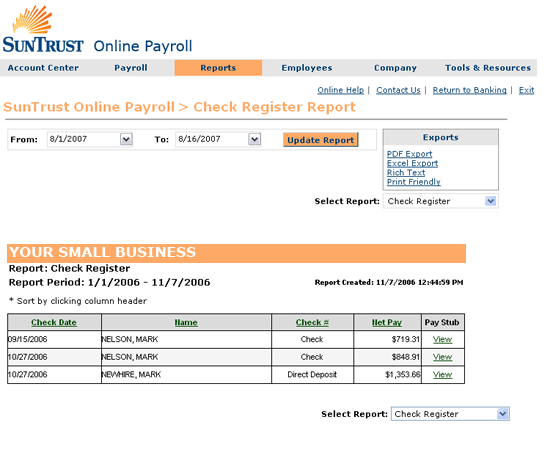Open the Employees tab

(307, 68)
